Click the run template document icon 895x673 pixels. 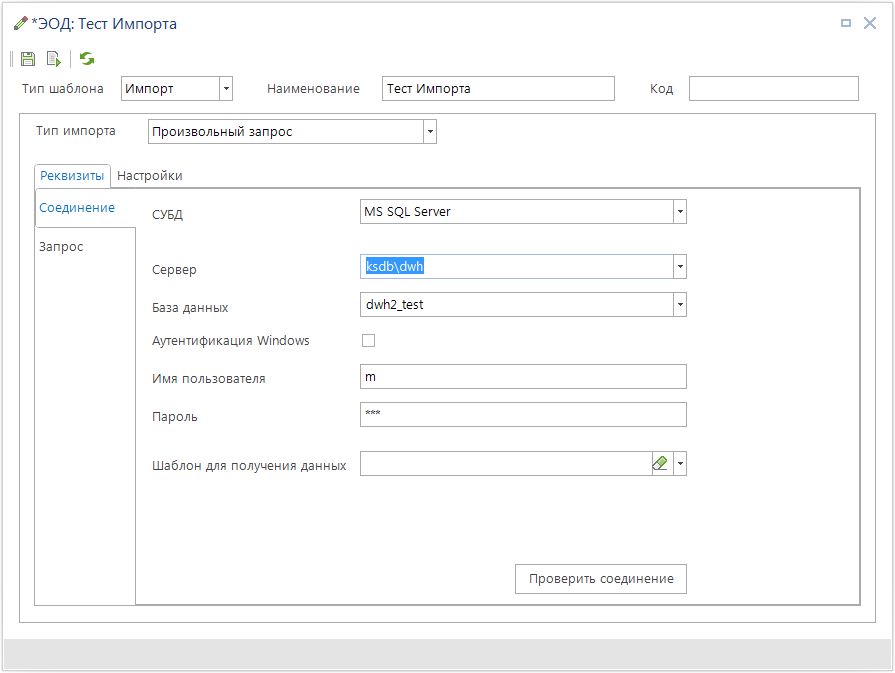point(53,59)
